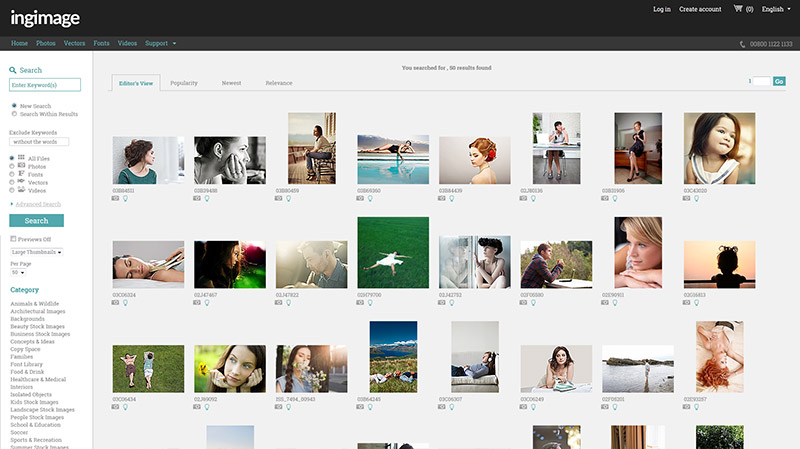Image resolution: width=800 pixels, height=449 pixels.
Task: Open the Large Thumbnails dropdown
Action: (36, 252)
